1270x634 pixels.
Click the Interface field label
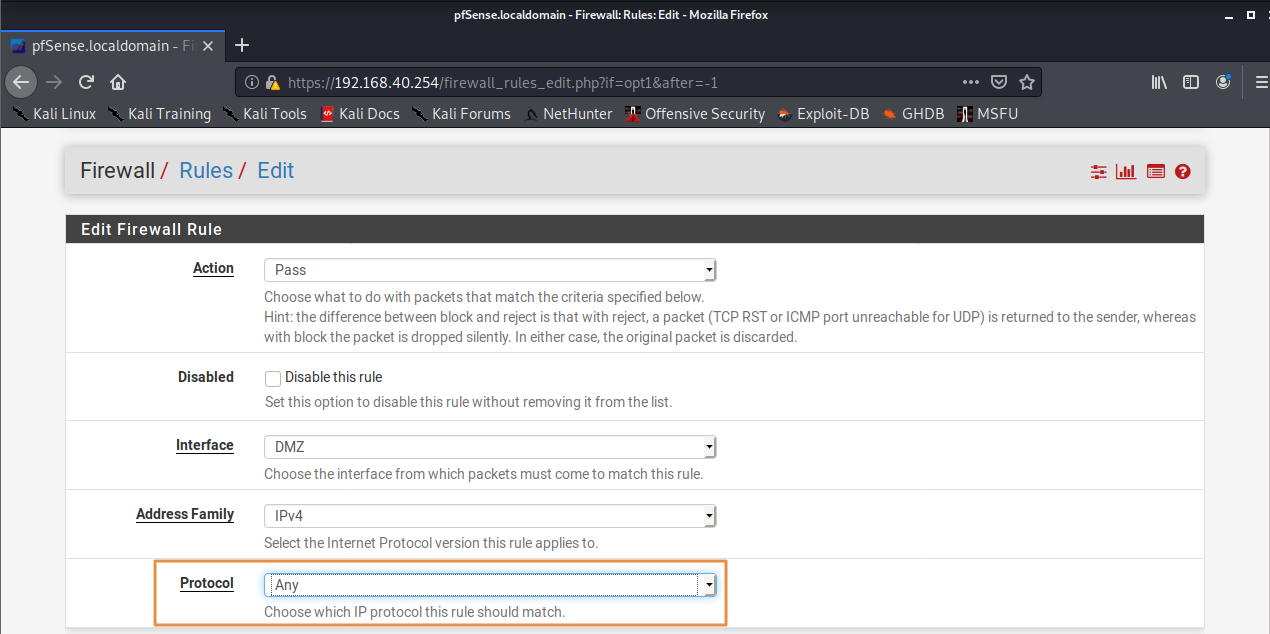pos(205,445)
